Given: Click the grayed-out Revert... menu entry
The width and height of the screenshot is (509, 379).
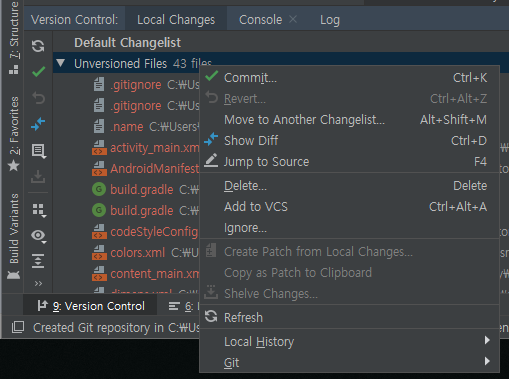Looking at the screenshot, I should (x=349, y=99).
